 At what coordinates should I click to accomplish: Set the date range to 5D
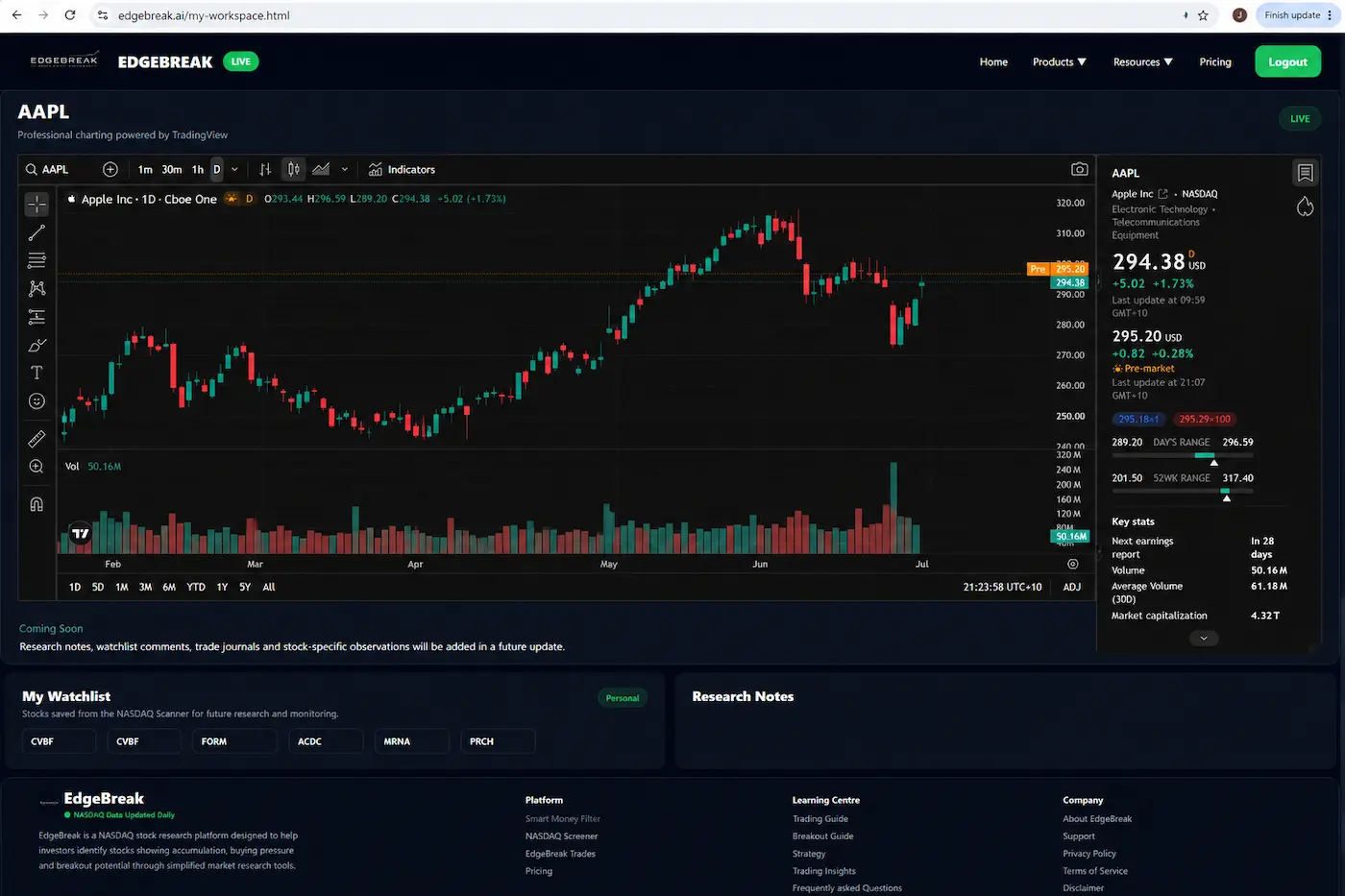coord(98,587)
